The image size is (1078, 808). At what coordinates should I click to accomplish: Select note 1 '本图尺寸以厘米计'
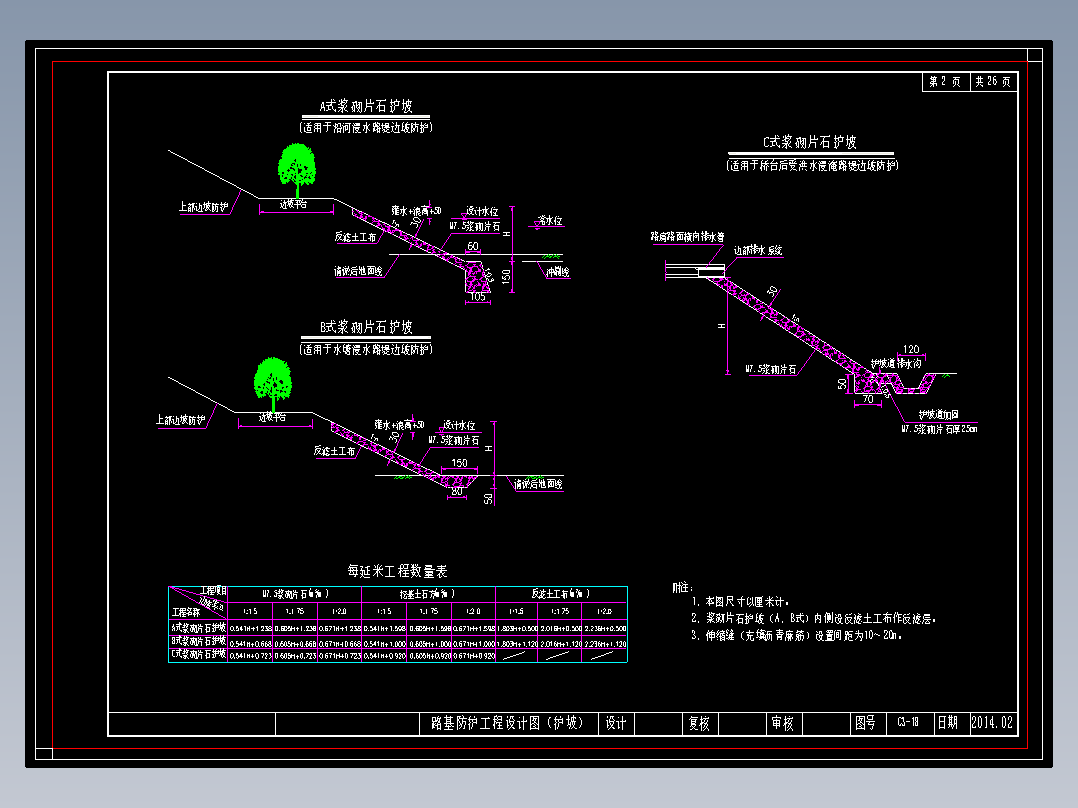741,602
